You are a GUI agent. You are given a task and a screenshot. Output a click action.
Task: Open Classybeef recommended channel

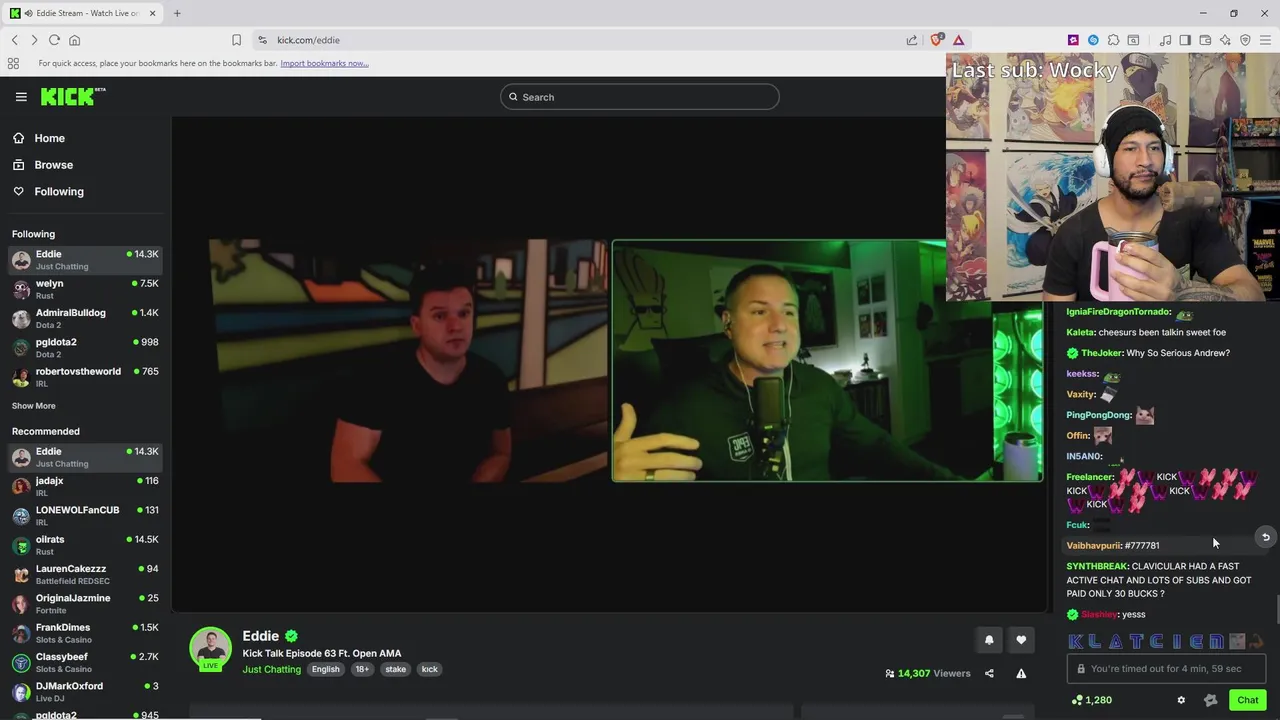pos(85,662)
